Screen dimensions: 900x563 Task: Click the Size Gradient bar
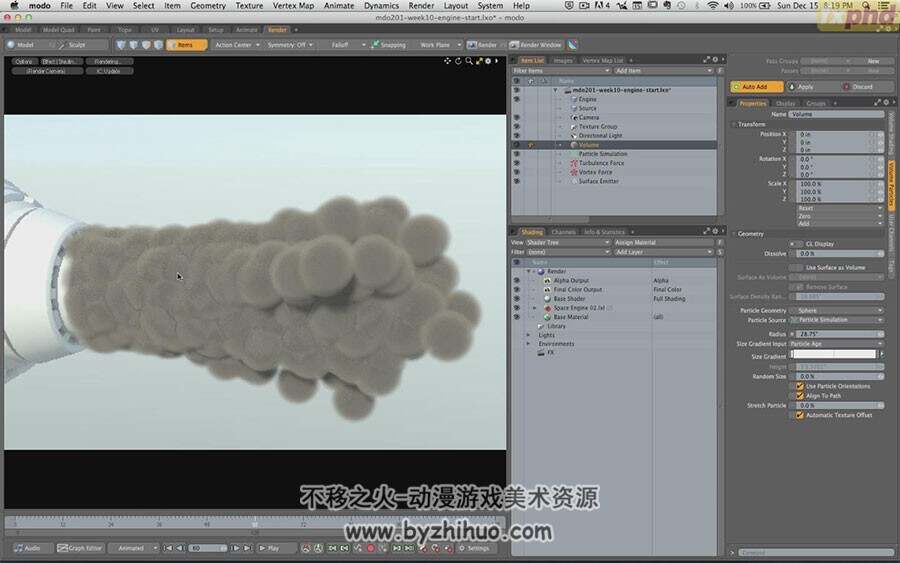[x=833, y=355]
